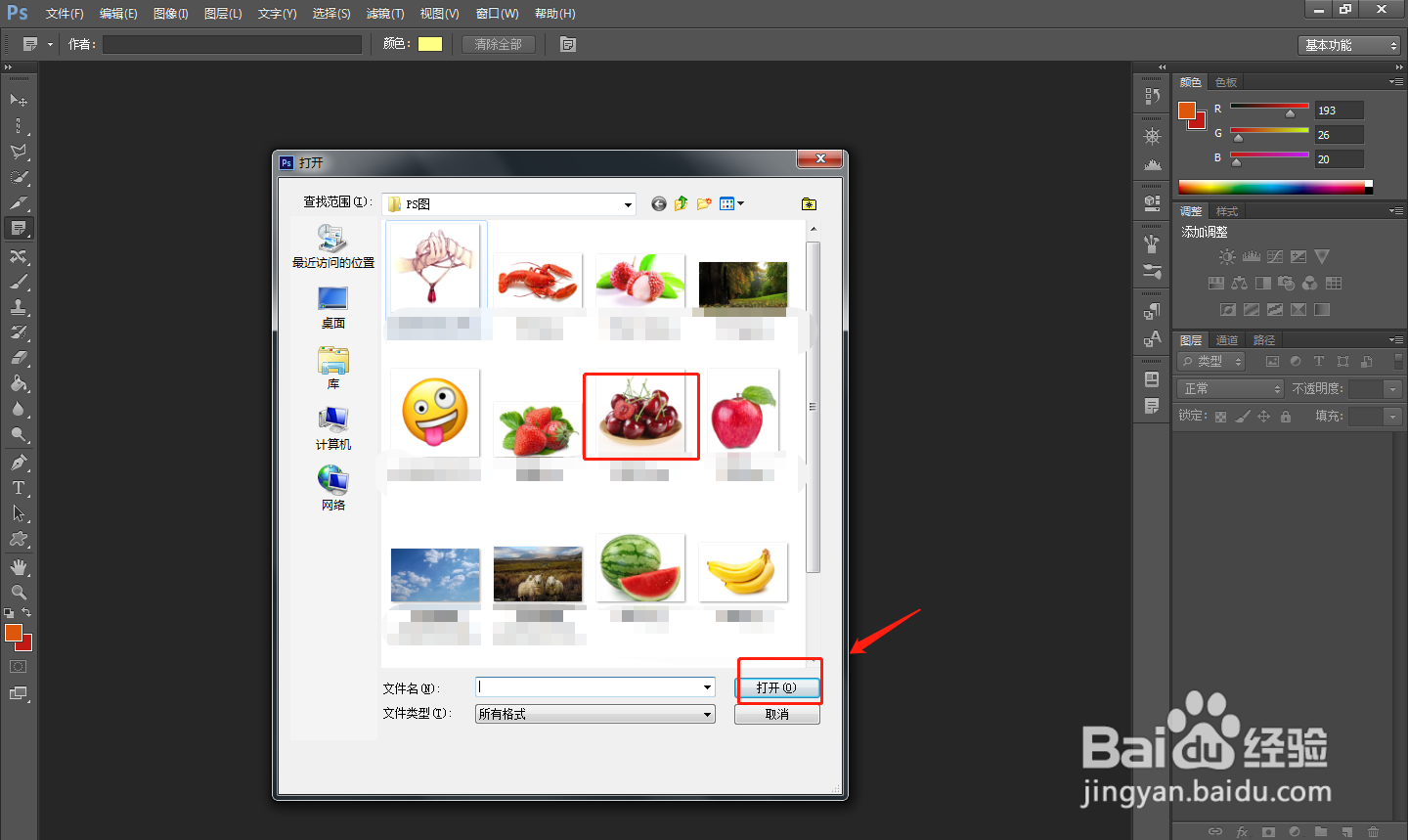Viewport: 1408px width, 840px height.
Task: Open the 滤镜(T) menu
Action: pos(385,14)
